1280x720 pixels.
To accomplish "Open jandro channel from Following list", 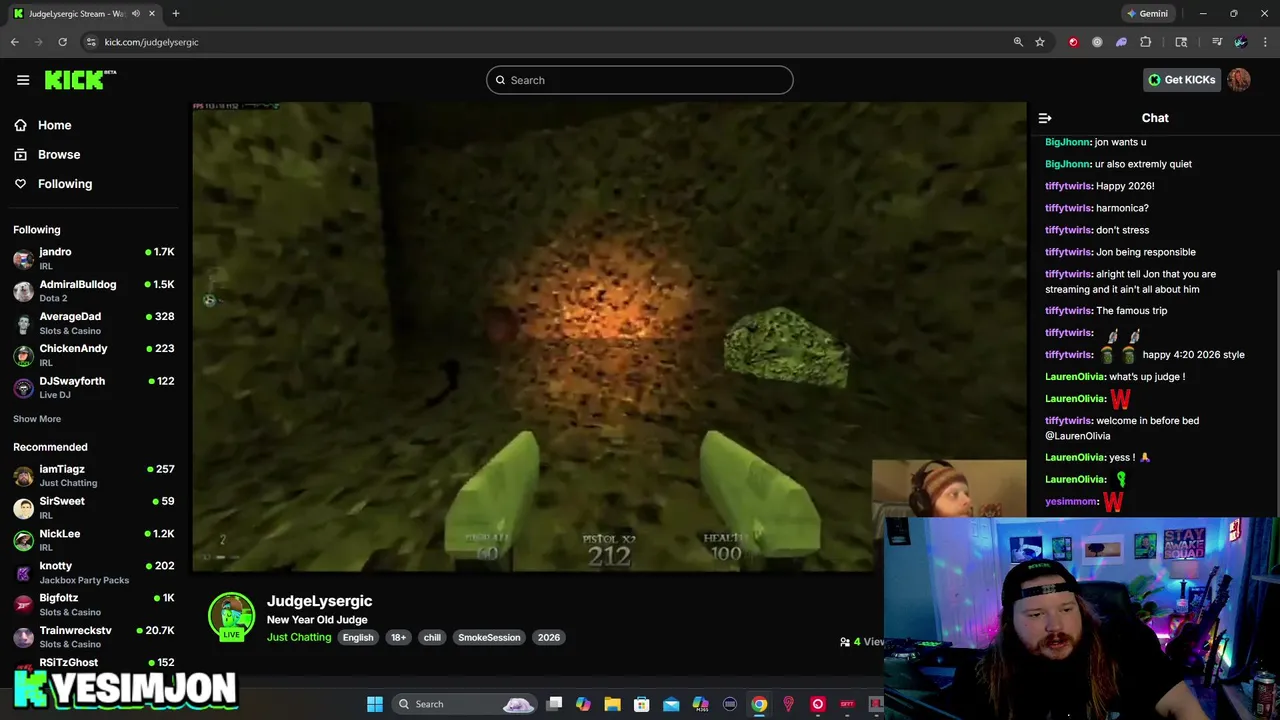I will pos(95,259).
